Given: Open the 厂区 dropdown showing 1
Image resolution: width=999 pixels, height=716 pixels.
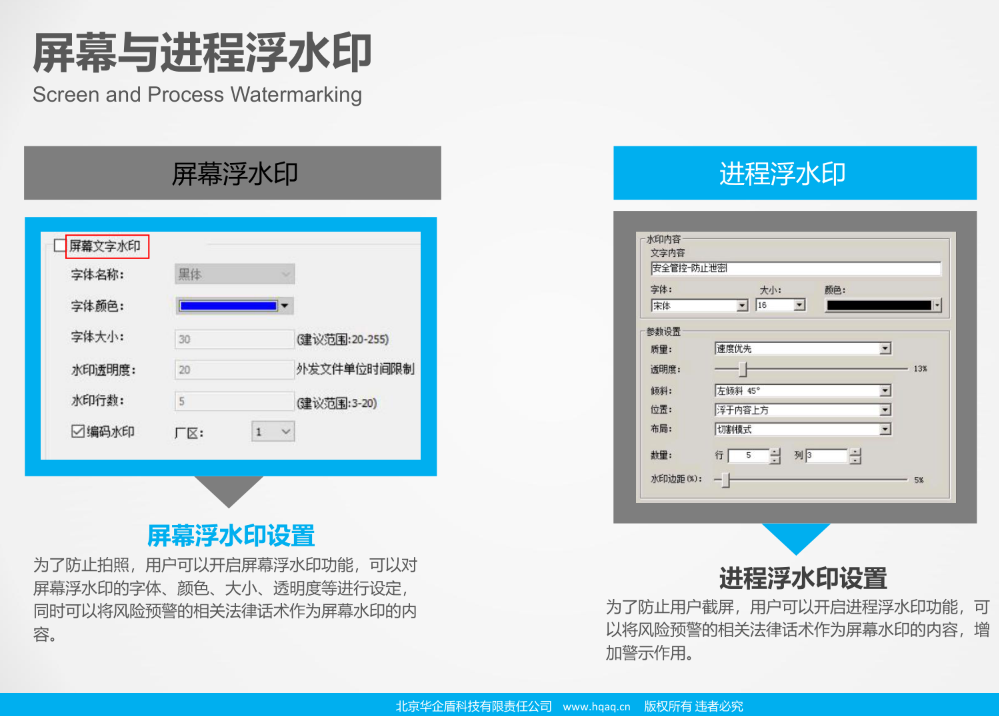Looking at the screenshot, I should click(273, 432).
